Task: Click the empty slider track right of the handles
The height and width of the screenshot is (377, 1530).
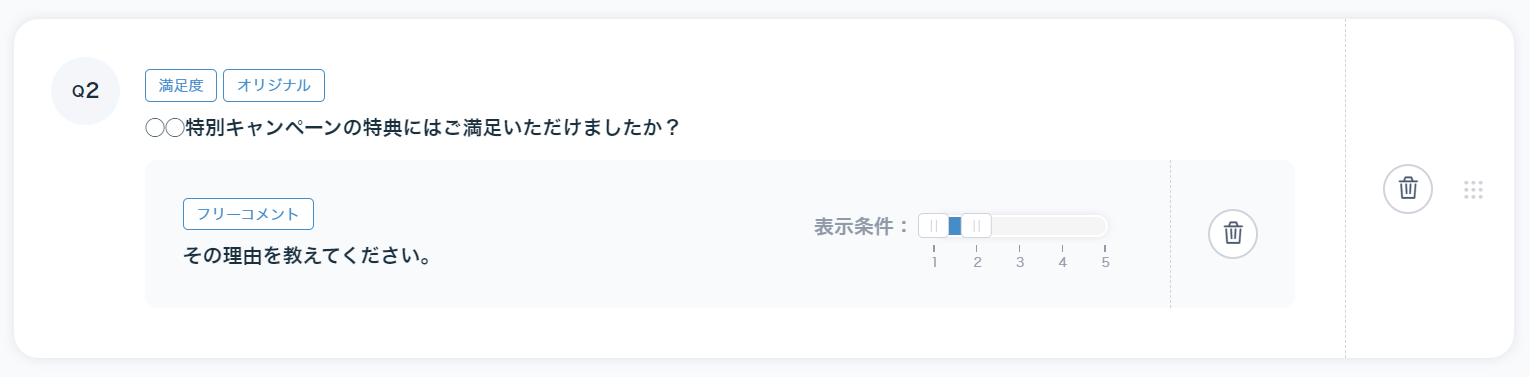Action: coord(1049,226)
